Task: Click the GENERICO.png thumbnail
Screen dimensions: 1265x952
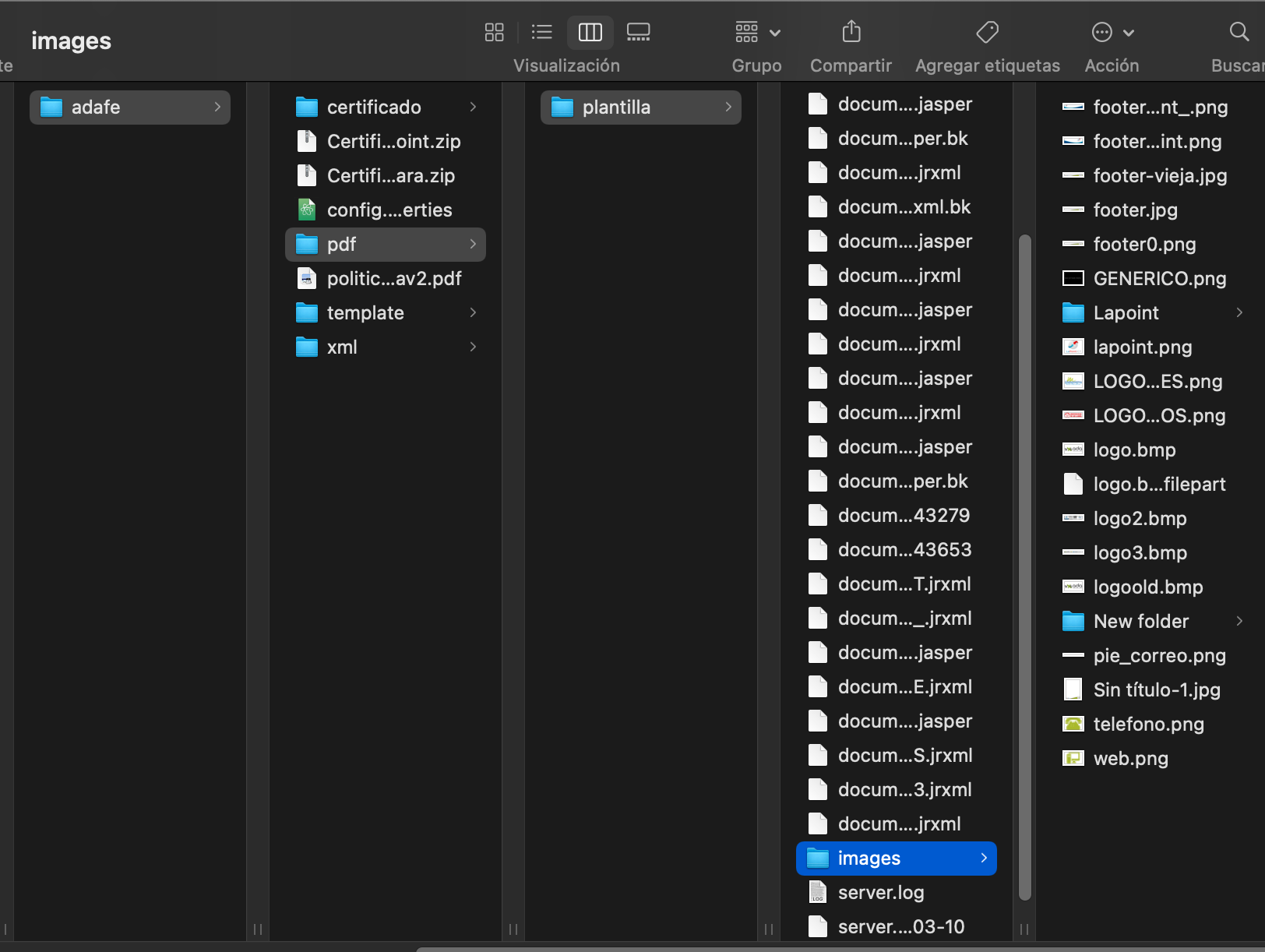Action: point(1073,278)
